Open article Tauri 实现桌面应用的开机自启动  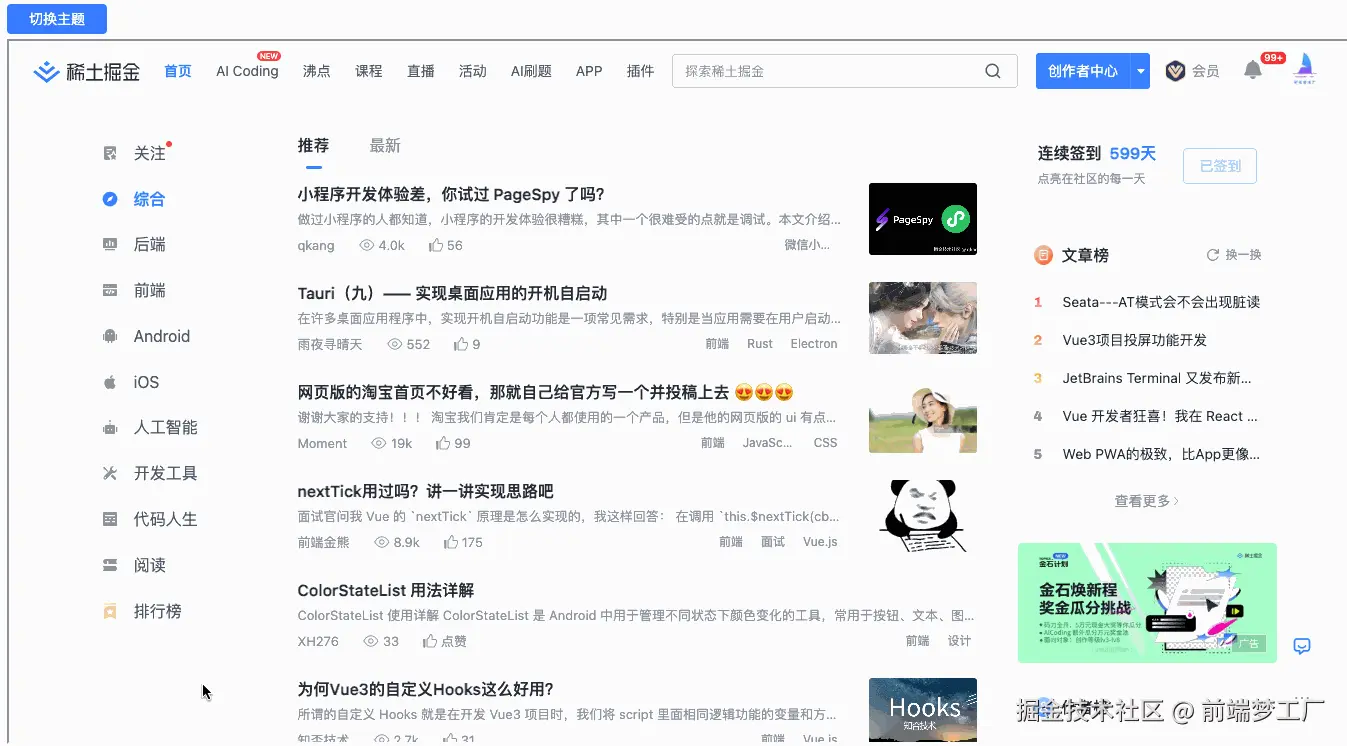(x=452, y=294)
